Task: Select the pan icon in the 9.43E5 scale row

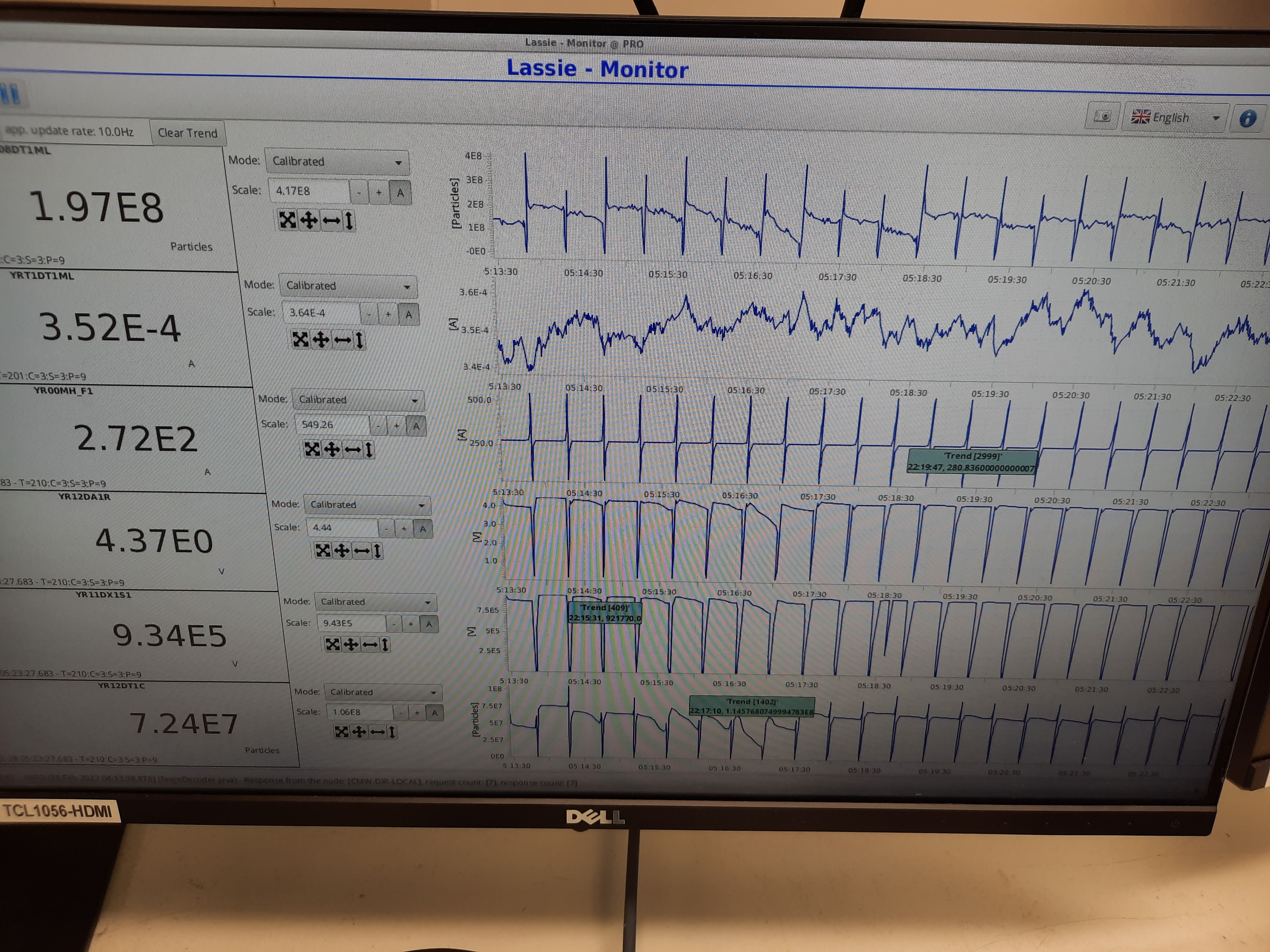Action: coord(351,645)
